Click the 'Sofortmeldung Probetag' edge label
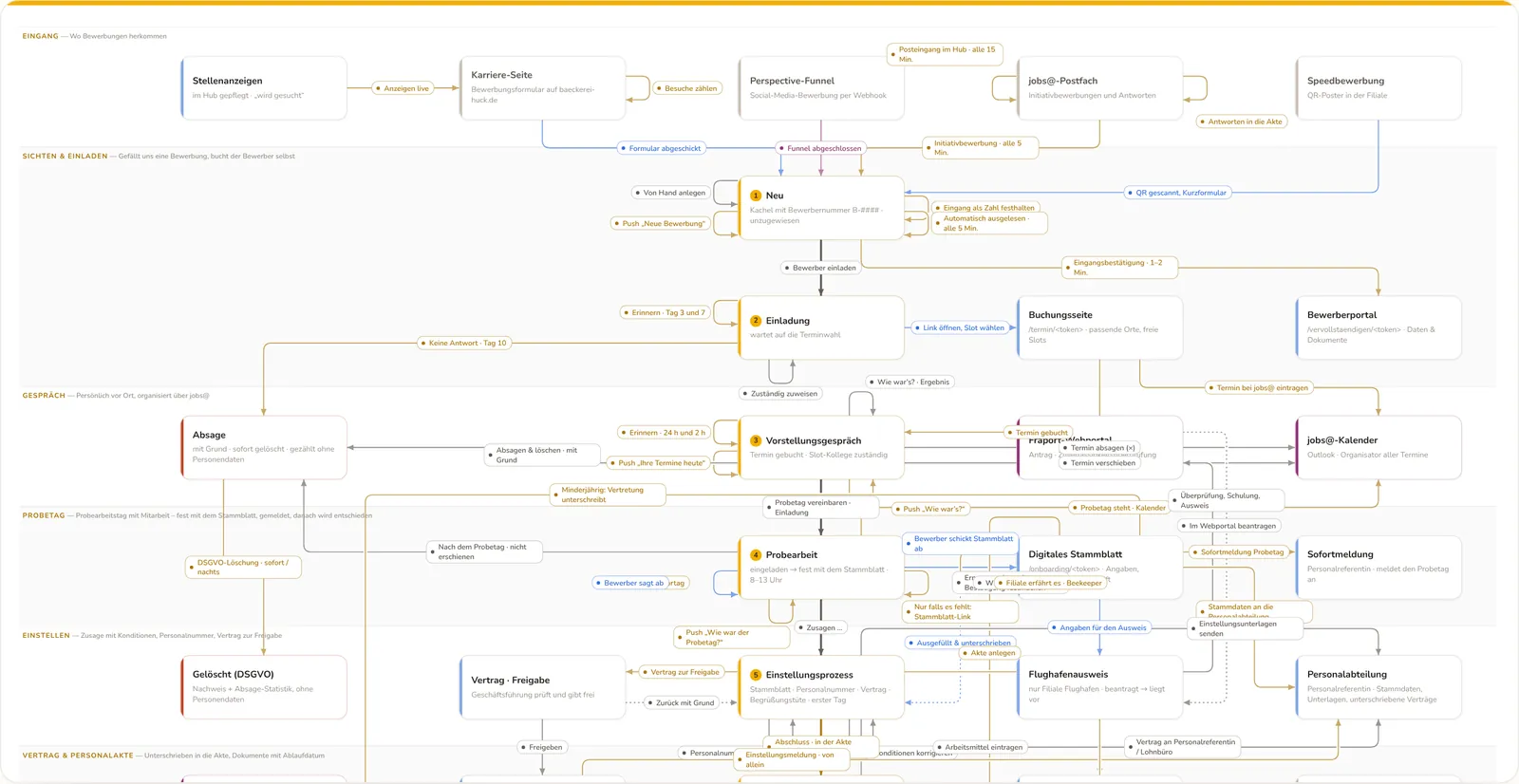Viewport: 1519px width, 784px height. coord(1238,551)
